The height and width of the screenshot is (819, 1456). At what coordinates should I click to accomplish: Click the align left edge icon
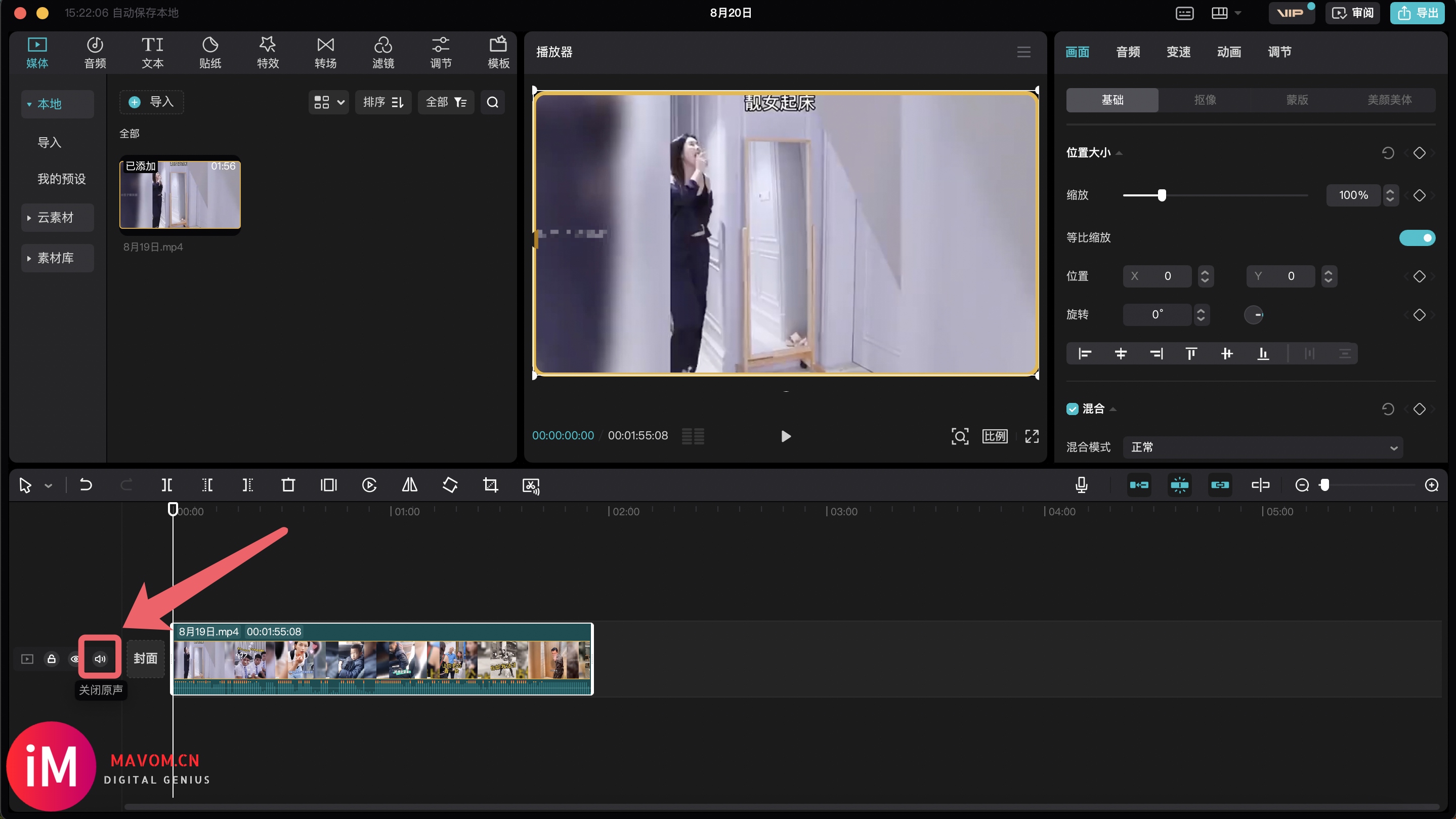pyautogui.click(x=1085, y=353)
